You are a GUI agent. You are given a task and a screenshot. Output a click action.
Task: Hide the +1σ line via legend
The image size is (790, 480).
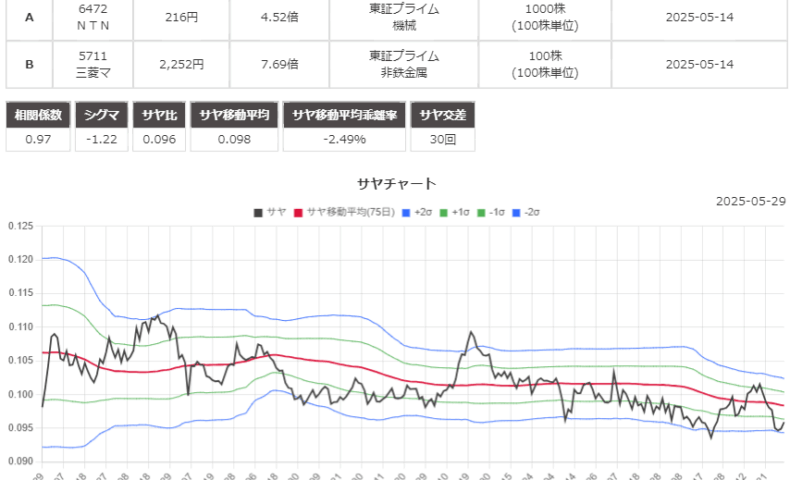(460, 212)
